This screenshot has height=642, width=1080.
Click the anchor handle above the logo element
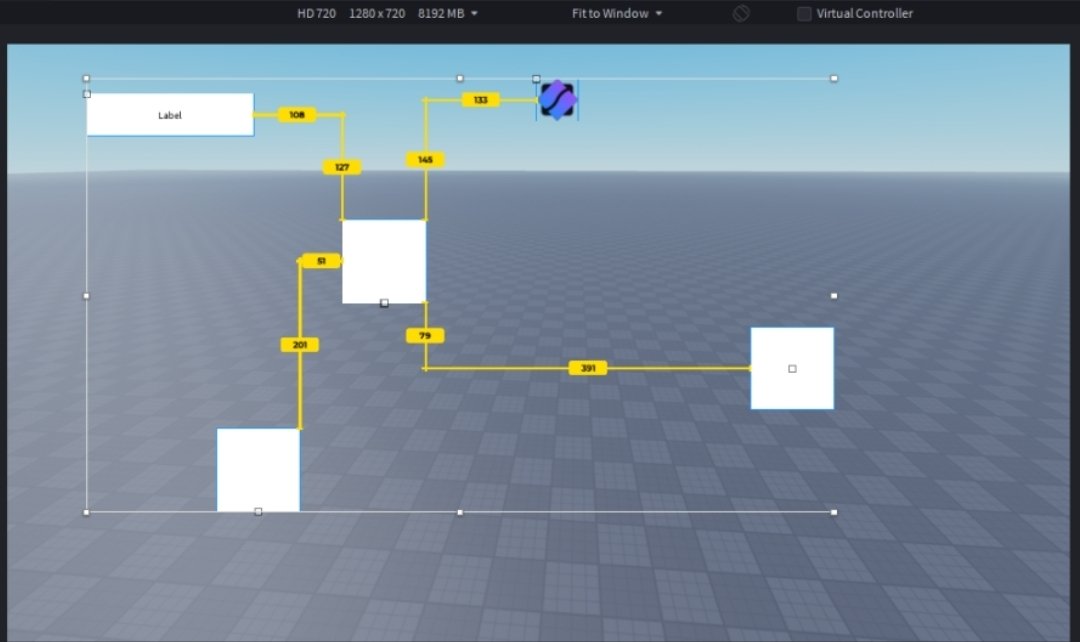[536, 77]
